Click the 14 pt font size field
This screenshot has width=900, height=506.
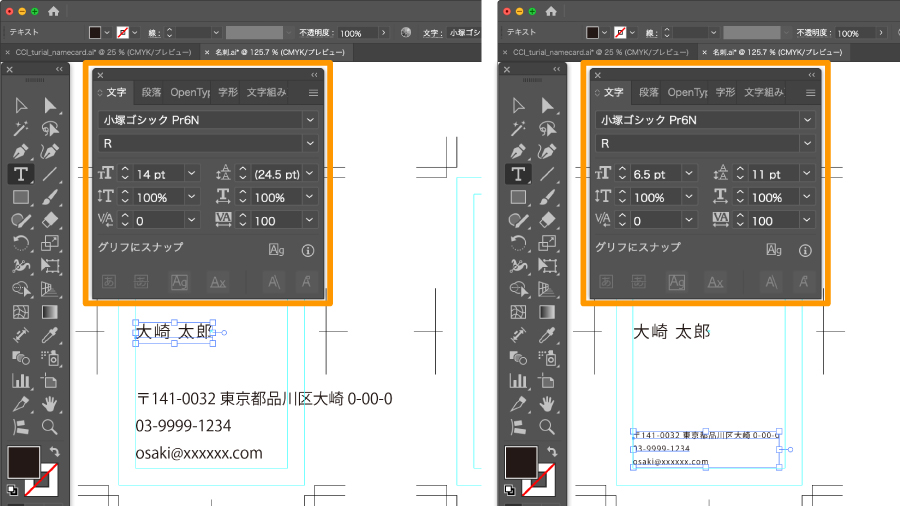pos(159,174)
